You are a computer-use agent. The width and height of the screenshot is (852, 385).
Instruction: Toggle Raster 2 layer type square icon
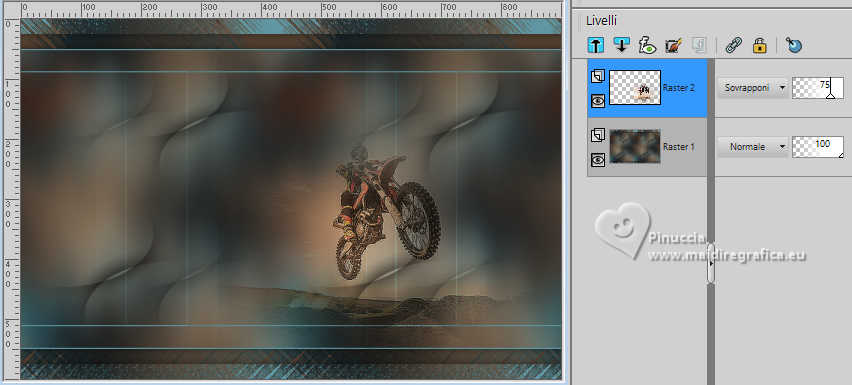click(x=598, y=77)
